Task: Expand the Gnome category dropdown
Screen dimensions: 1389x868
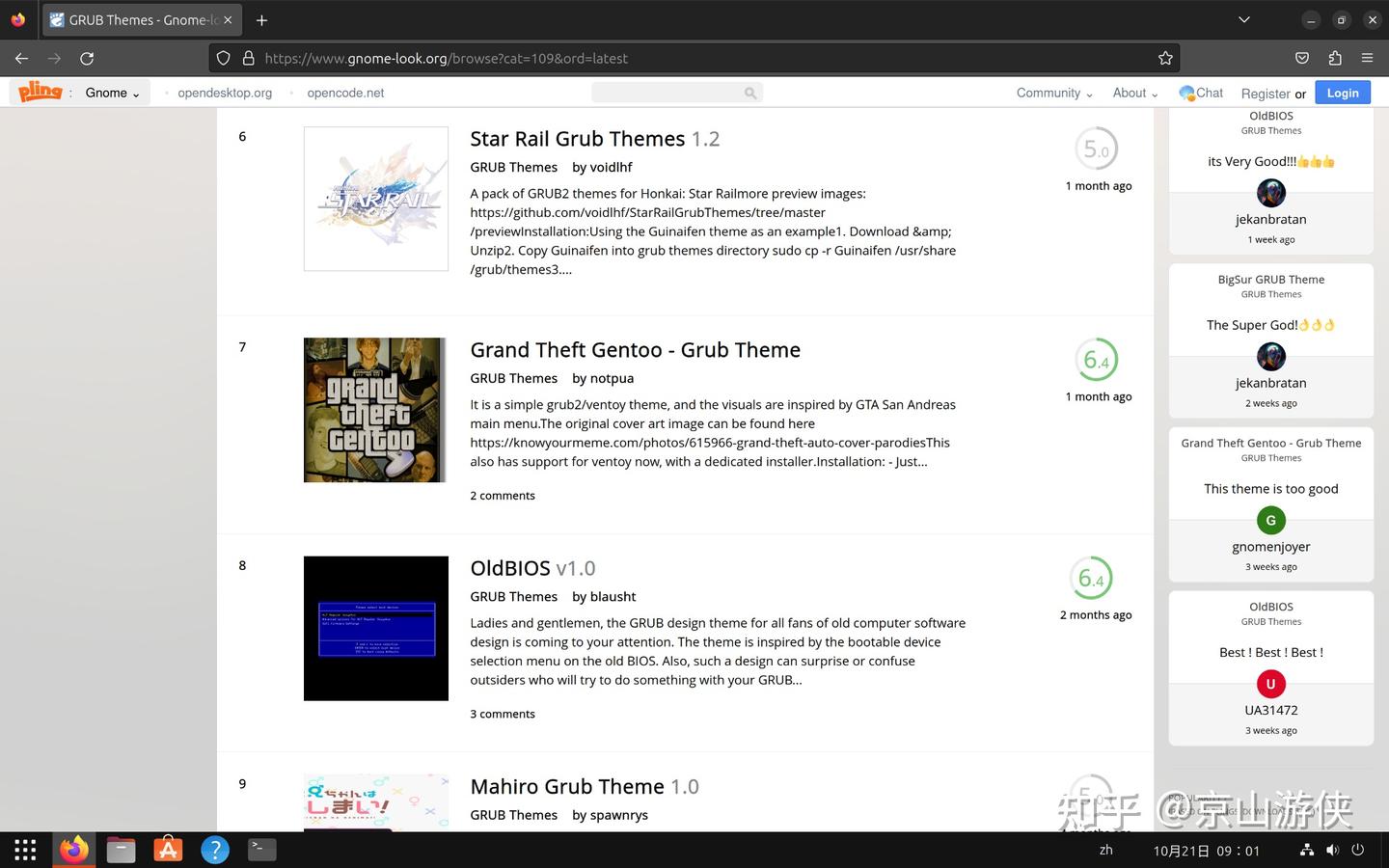Action: (x=112, y=93)
